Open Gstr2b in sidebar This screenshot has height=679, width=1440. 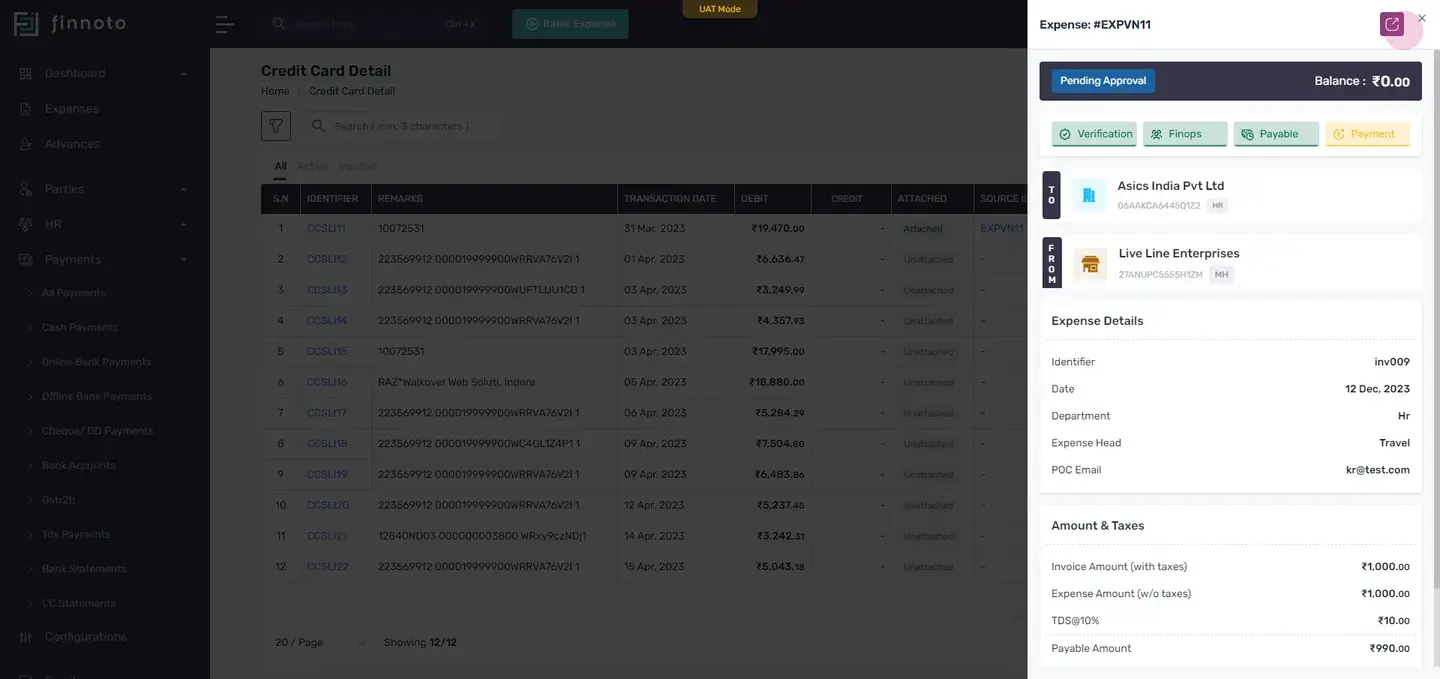[58, 500]
